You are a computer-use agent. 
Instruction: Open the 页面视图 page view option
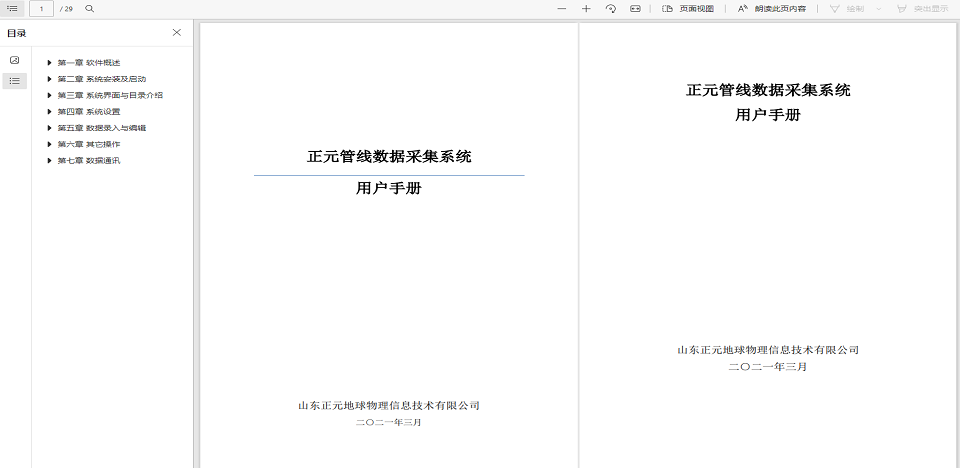tap(688, 8)
